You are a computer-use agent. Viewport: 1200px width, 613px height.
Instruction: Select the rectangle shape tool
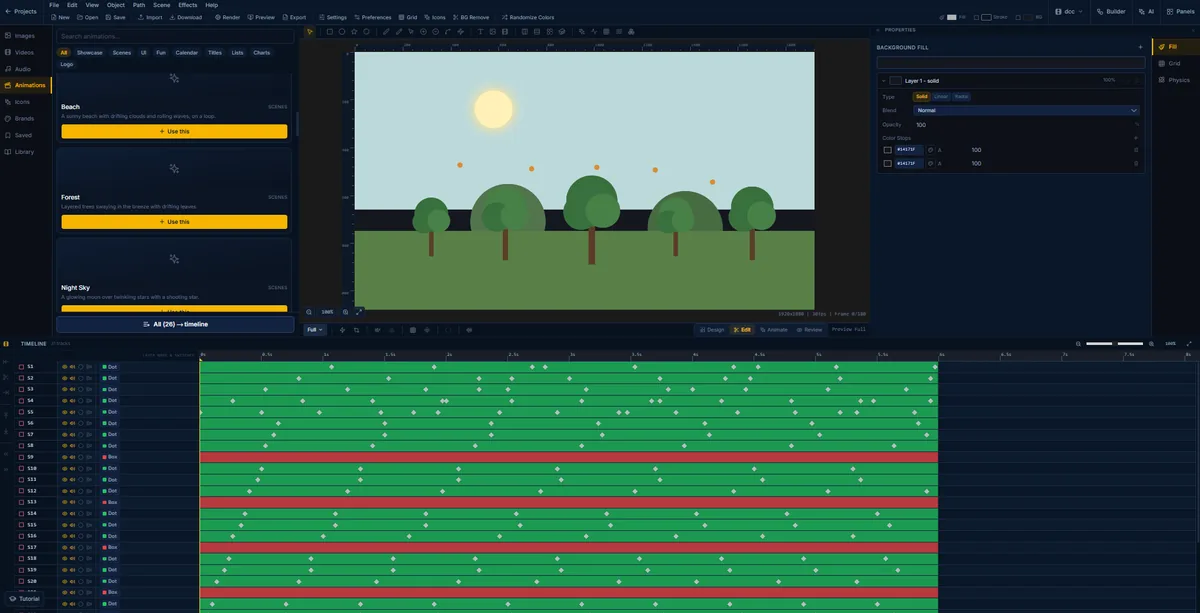pyautogui.click(x=330, y=31)
